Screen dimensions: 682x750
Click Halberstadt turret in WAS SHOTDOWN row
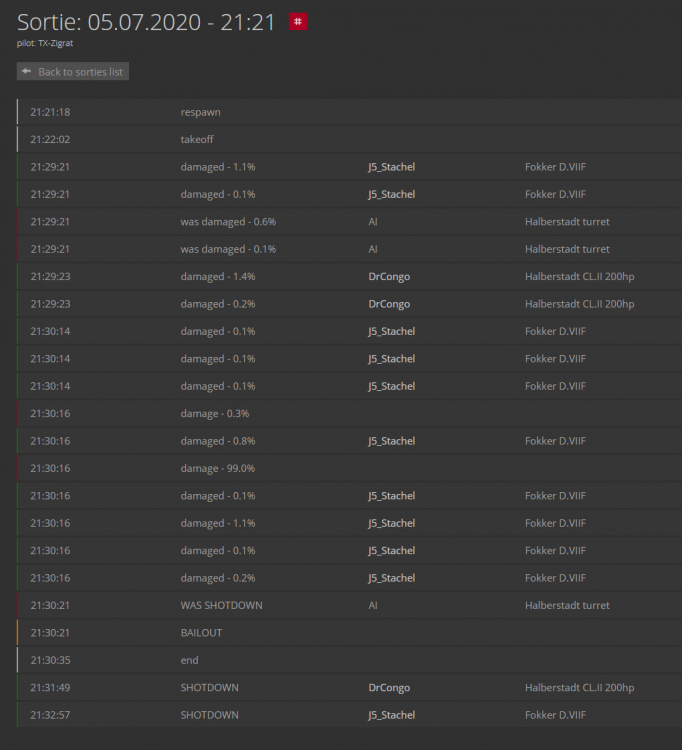point(567,605)
